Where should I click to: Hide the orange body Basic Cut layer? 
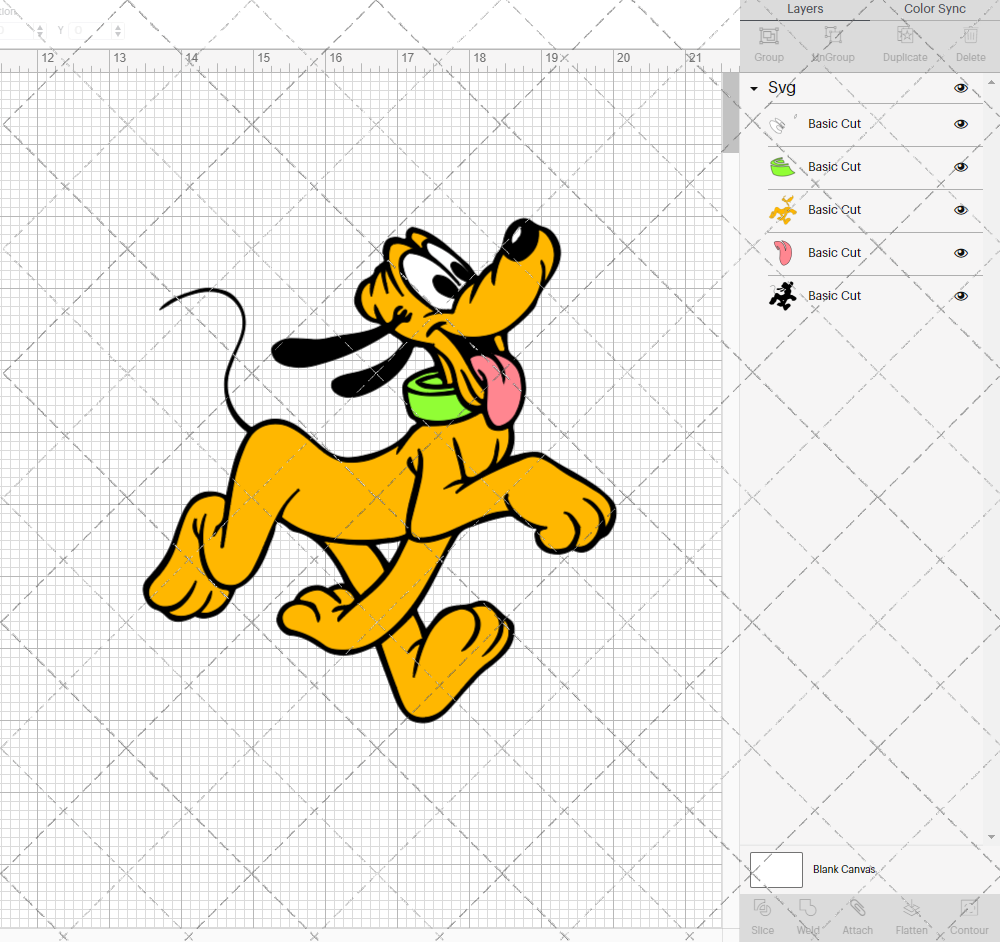(960, 210)
